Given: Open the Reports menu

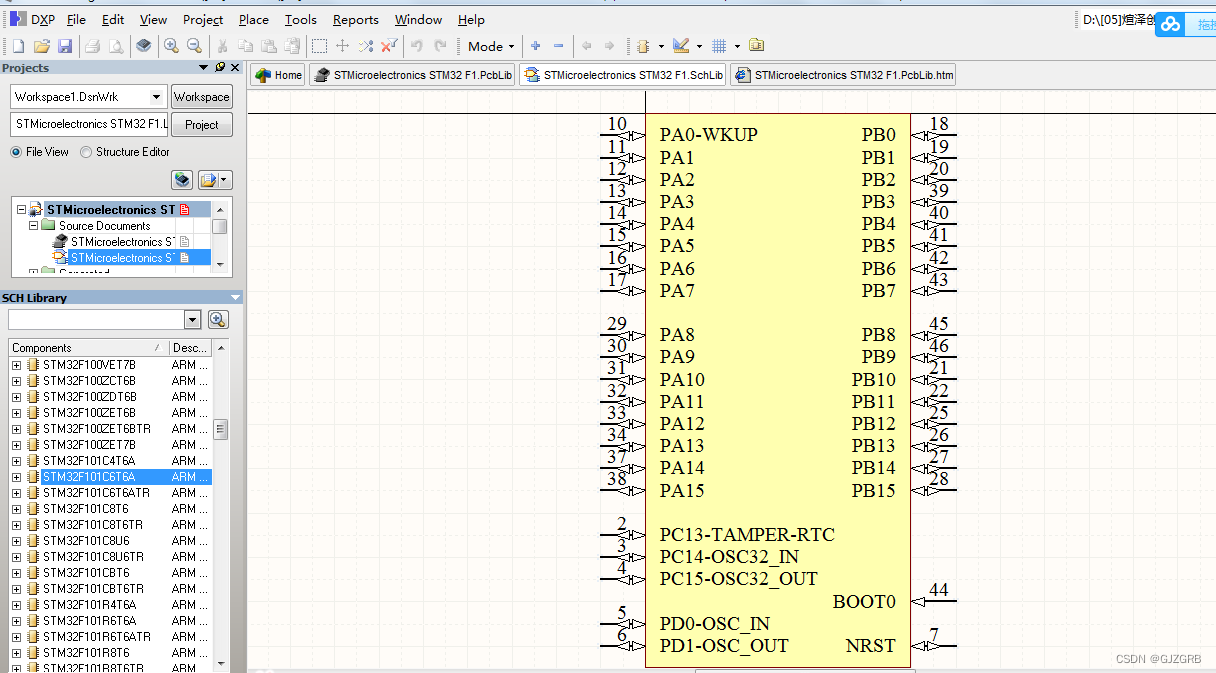Looking at the screenshot, I should [x=356, y=19].
